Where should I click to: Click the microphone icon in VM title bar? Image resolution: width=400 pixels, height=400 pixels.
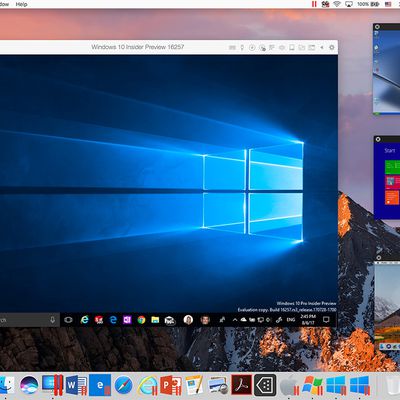point(242,48)
